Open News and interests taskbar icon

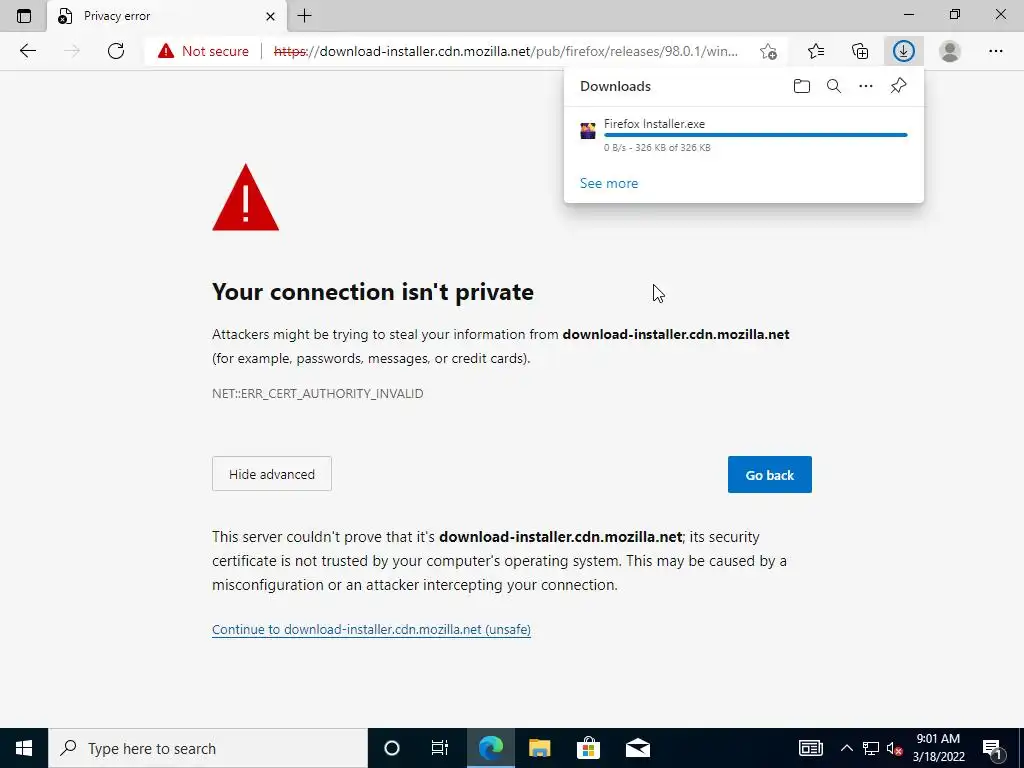tap(810, 748)
